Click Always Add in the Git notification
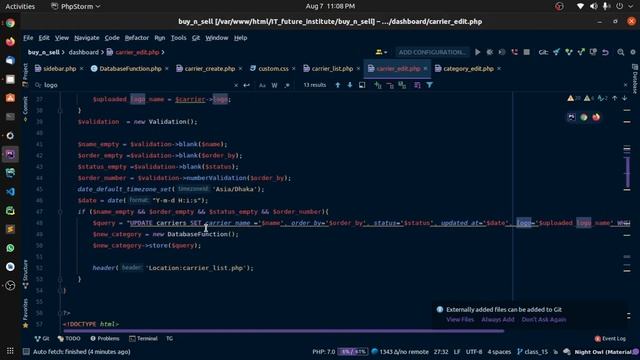The image size is (640, 360). (498, 320)
